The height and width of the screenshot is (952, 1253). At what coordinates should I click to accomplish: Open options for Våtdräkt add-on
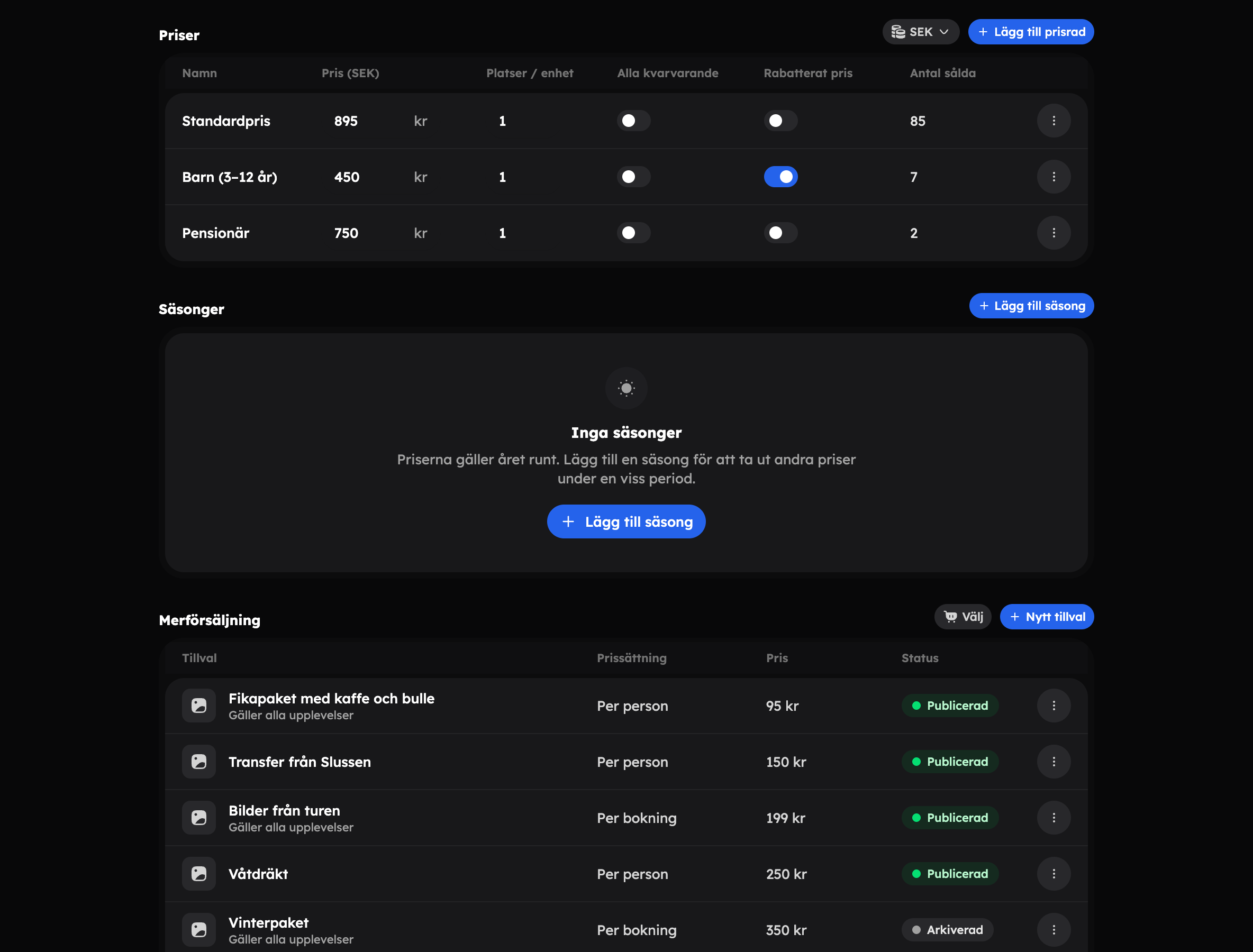pyautogui.click(x=1054, y=874)
